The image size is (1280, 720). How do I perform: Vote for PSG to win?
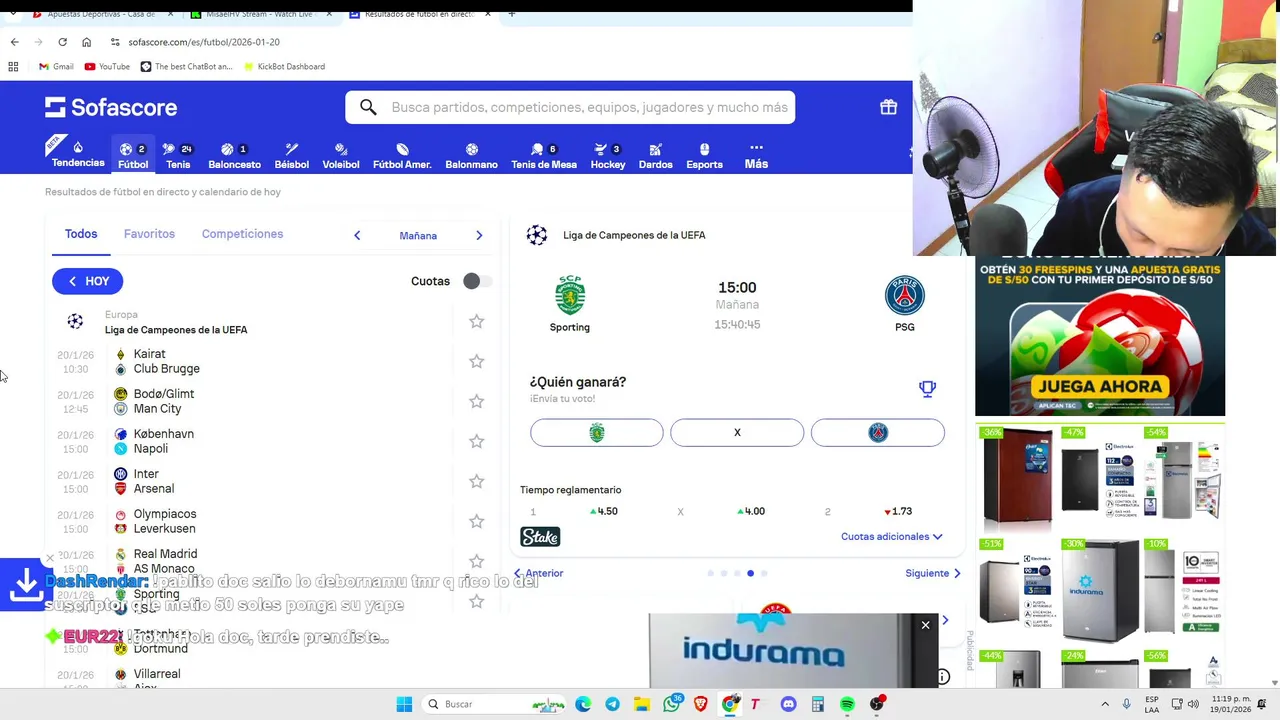coord(878,432)
